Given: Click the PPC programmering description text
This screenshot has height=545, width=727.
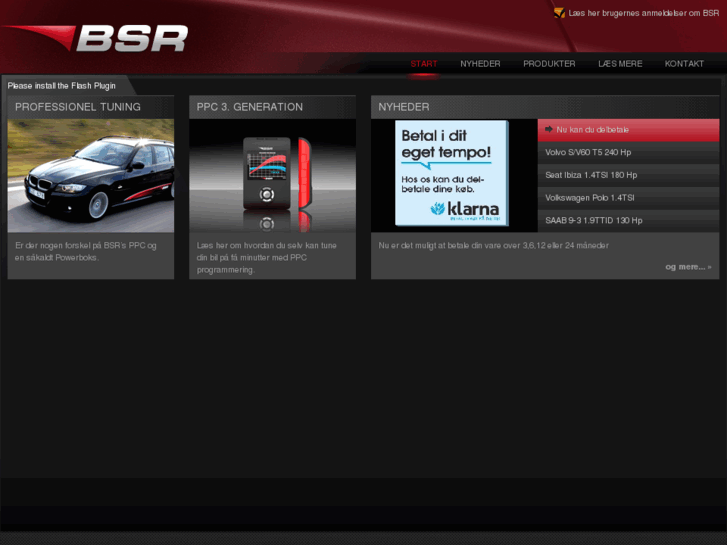Looking at the screenshot, I should (267, 257).
